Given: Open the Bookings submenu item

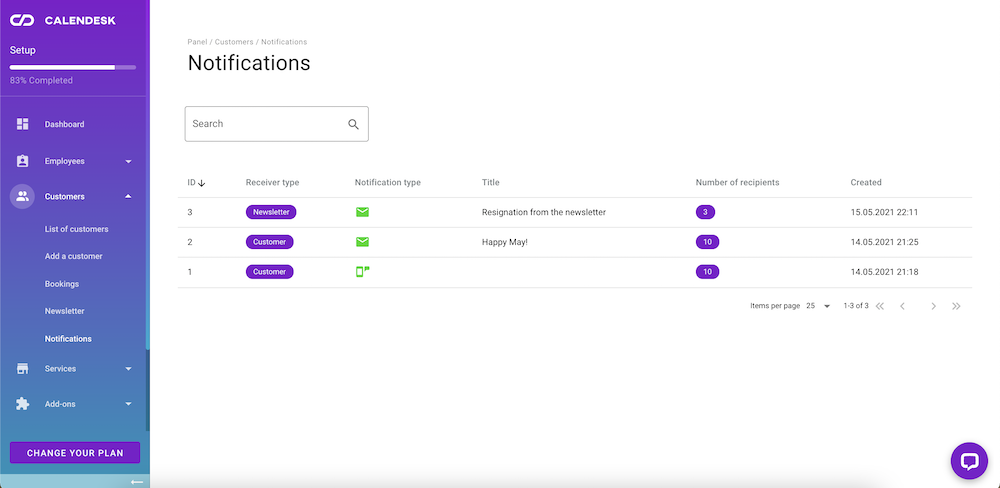Looking at the screenshot, I should coord(62,284).
